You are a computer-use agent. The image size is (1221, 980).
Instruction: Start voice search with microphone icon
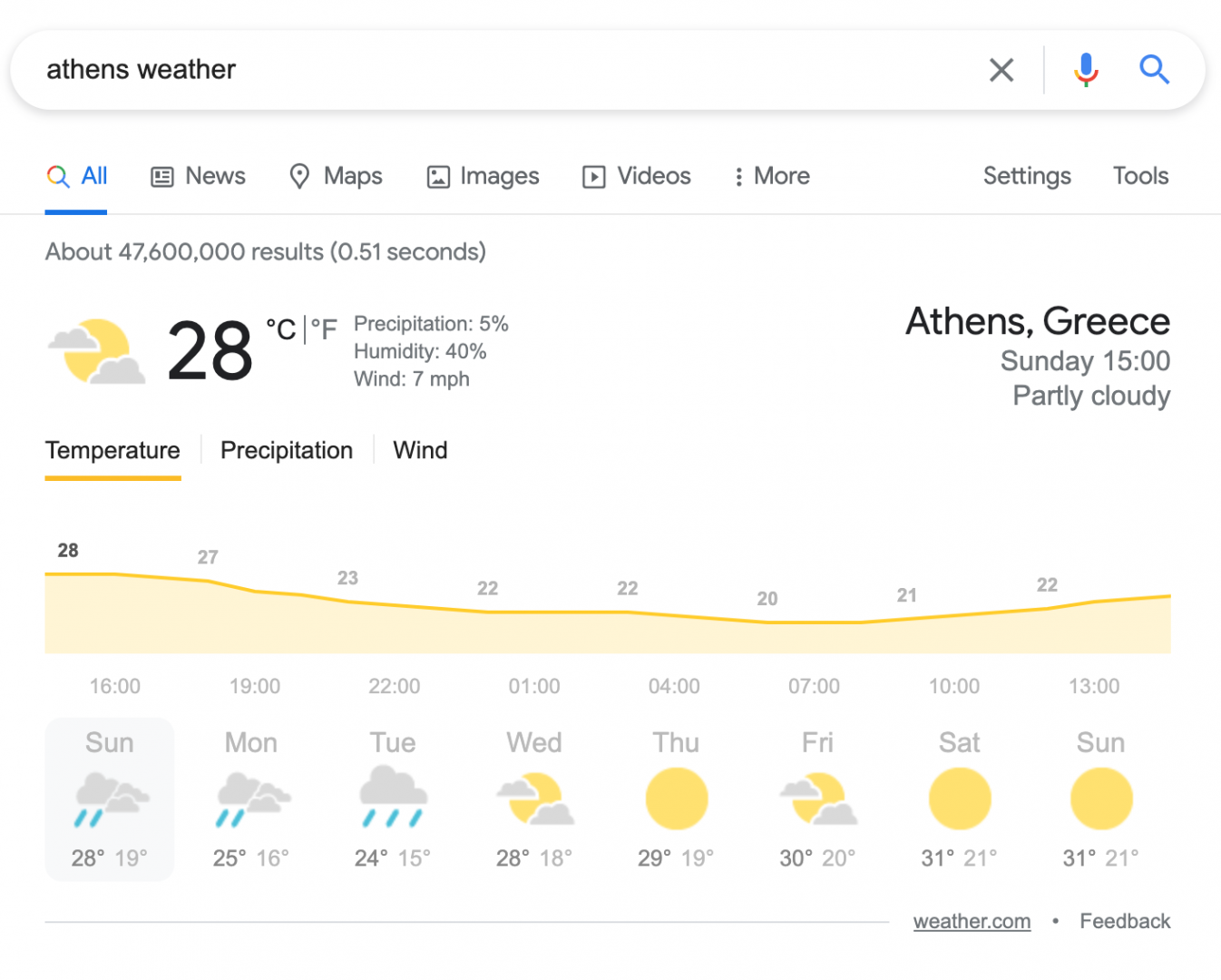(1086, 70)
